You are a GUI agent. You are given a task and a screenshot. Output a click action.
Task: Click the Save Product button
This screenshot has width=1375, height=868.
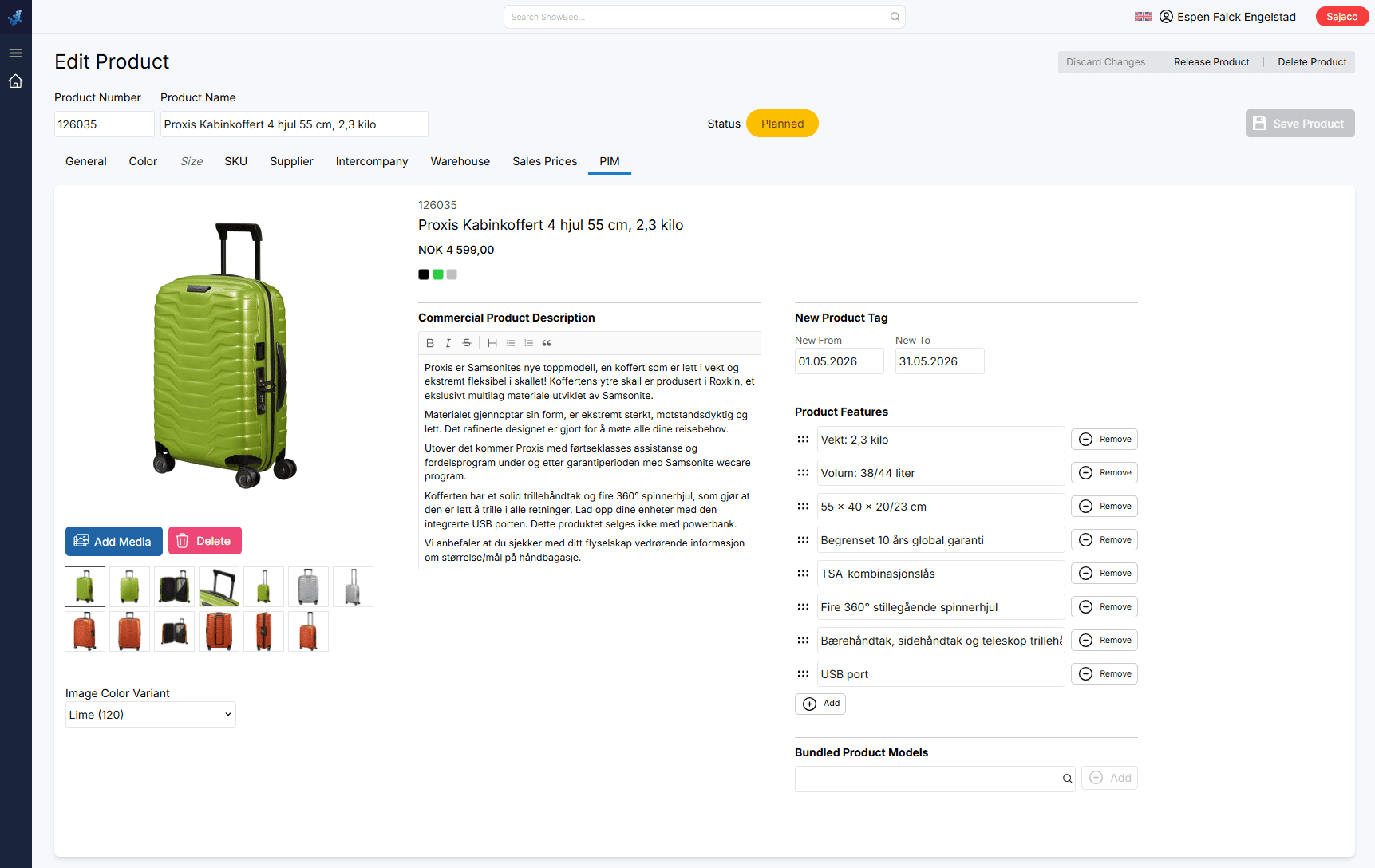click(1300, 124)
